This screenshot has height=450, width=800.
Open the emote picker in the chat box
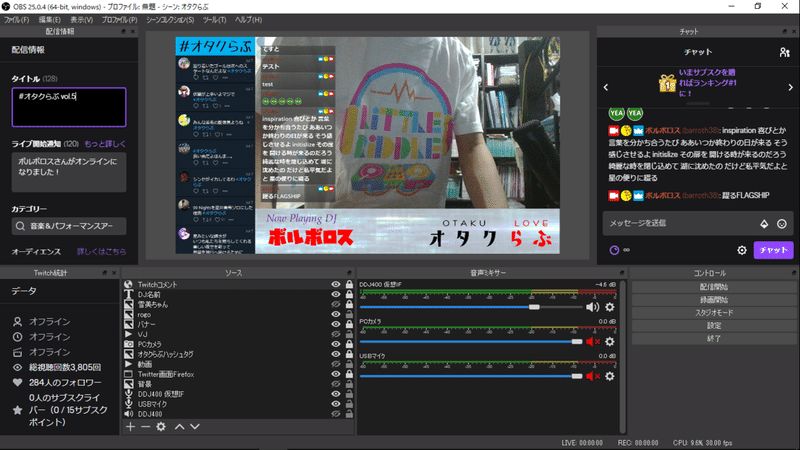pyautogui.click(x=782, y=223)
